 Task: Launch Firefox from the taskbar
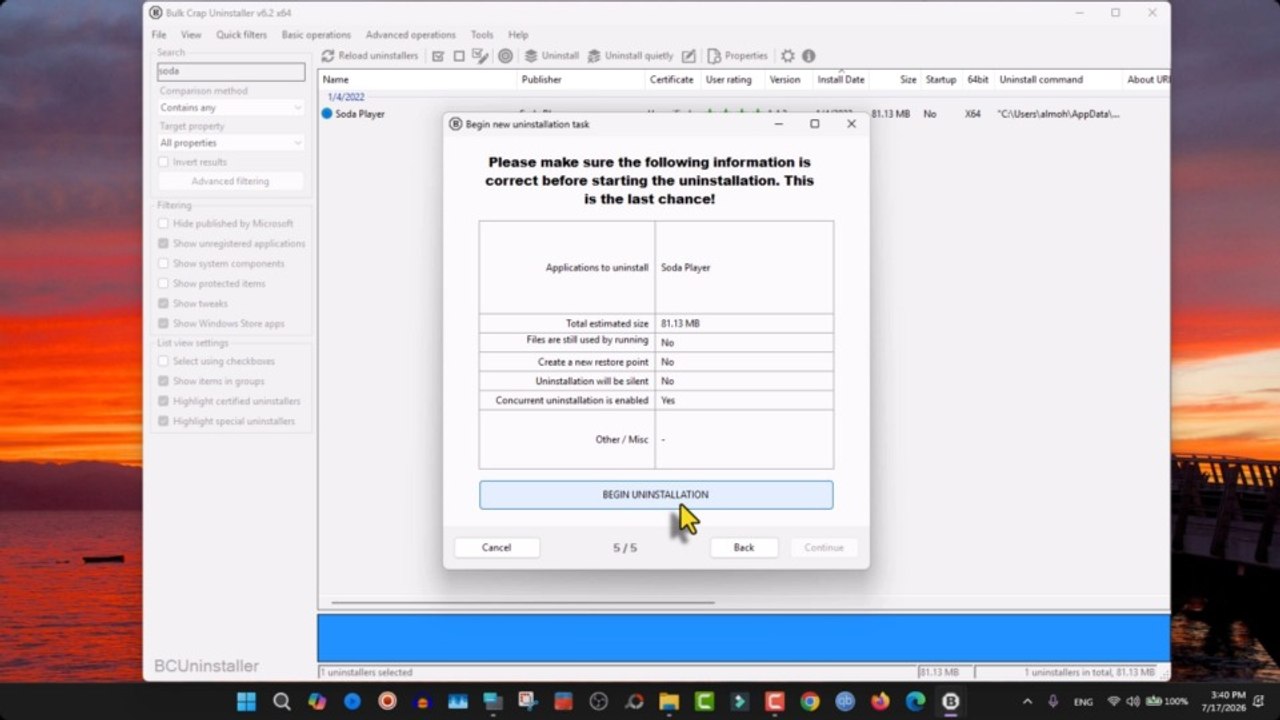(880, 702)
